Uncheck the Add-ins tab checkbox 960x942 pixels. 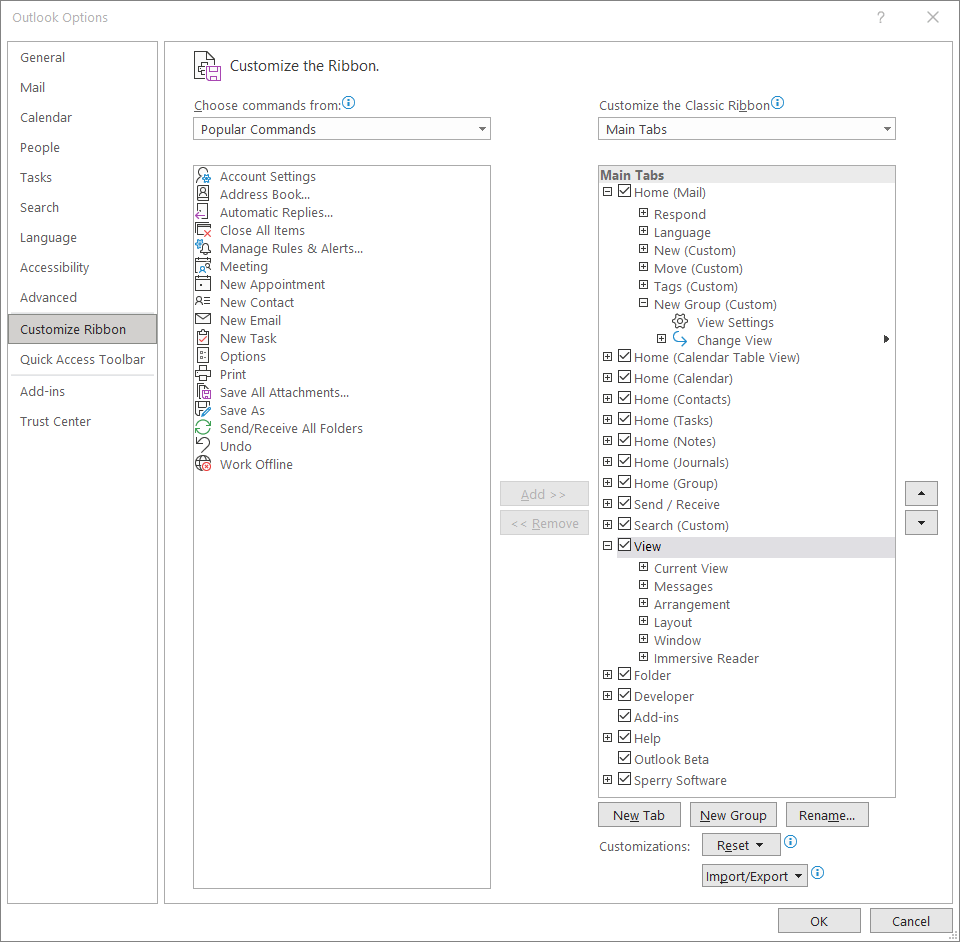(x=624, y=716)
